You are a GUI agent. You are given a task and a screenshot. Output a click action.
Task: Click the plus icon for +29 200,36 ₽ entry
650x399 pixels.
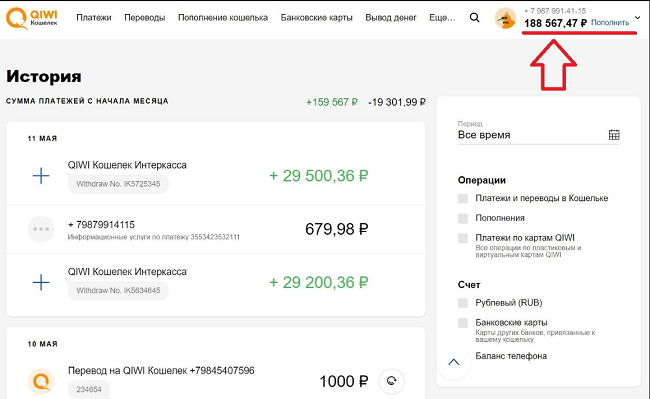click(x=41, y=283)
